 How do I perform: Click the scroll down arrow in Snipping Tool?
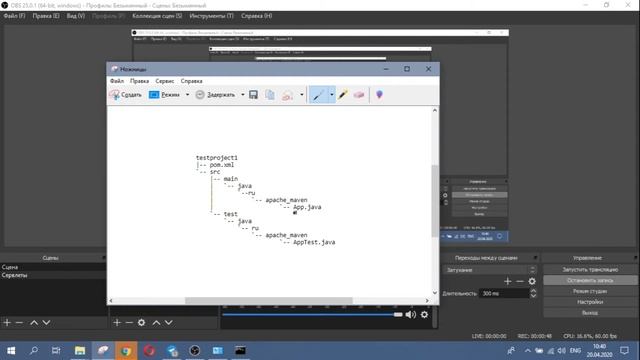(x=435, y=293)
